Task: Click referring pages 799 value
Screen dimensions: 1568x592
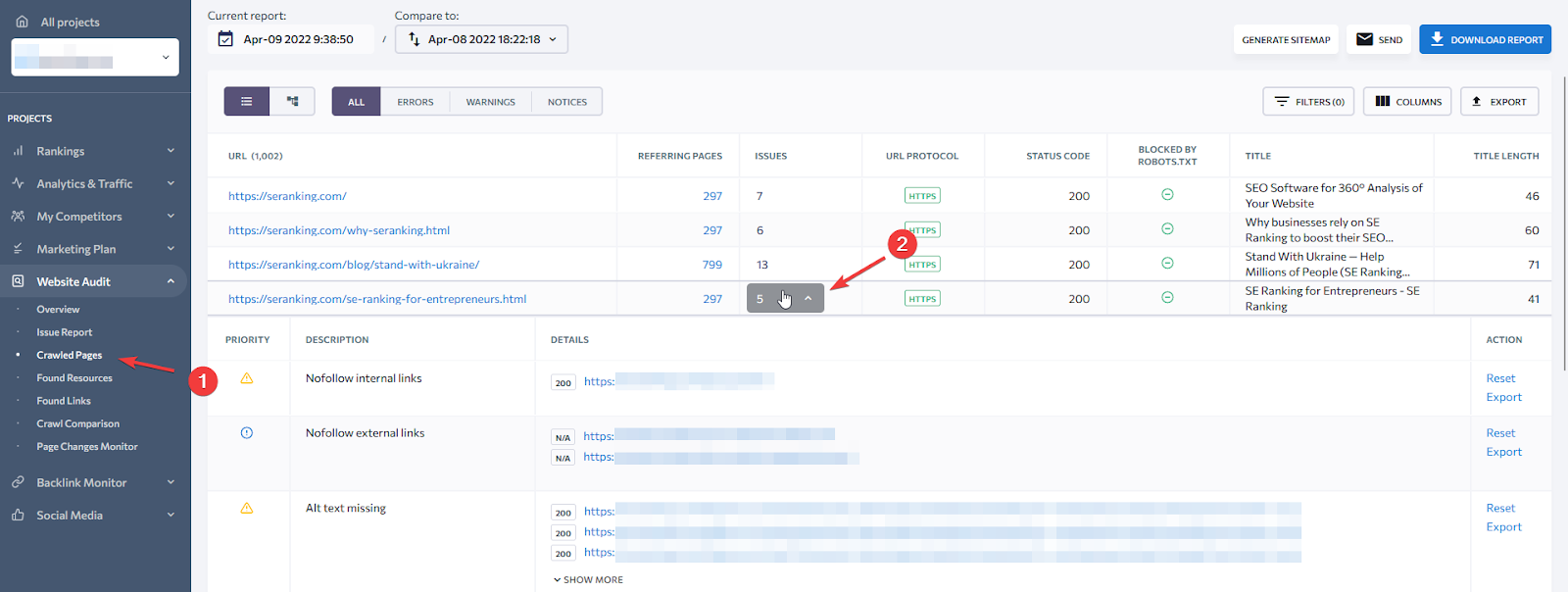Action: point(712,265)
